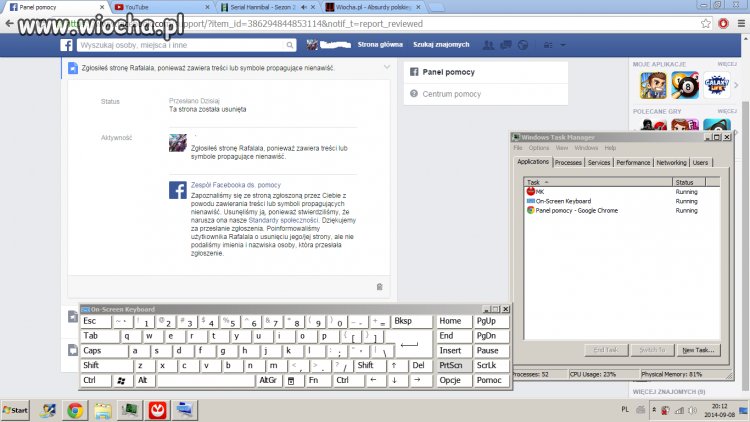Open messages icon in Facebook header
Screen dimensions: 750x422
[506, 45]
